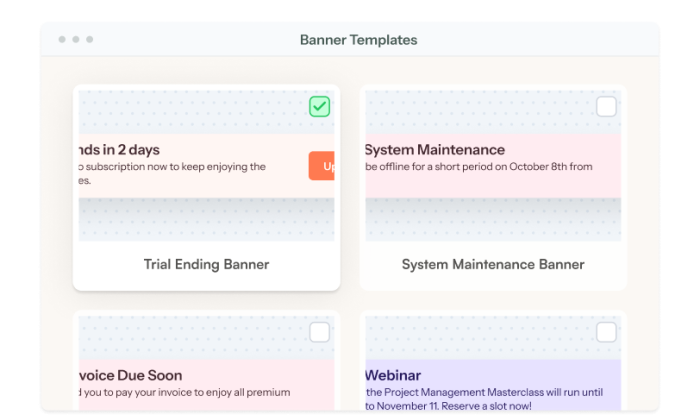Tick the Webinar banner template checkbox
The width and height of the screenshot is (700, 415).
click(x=606, y=332)
